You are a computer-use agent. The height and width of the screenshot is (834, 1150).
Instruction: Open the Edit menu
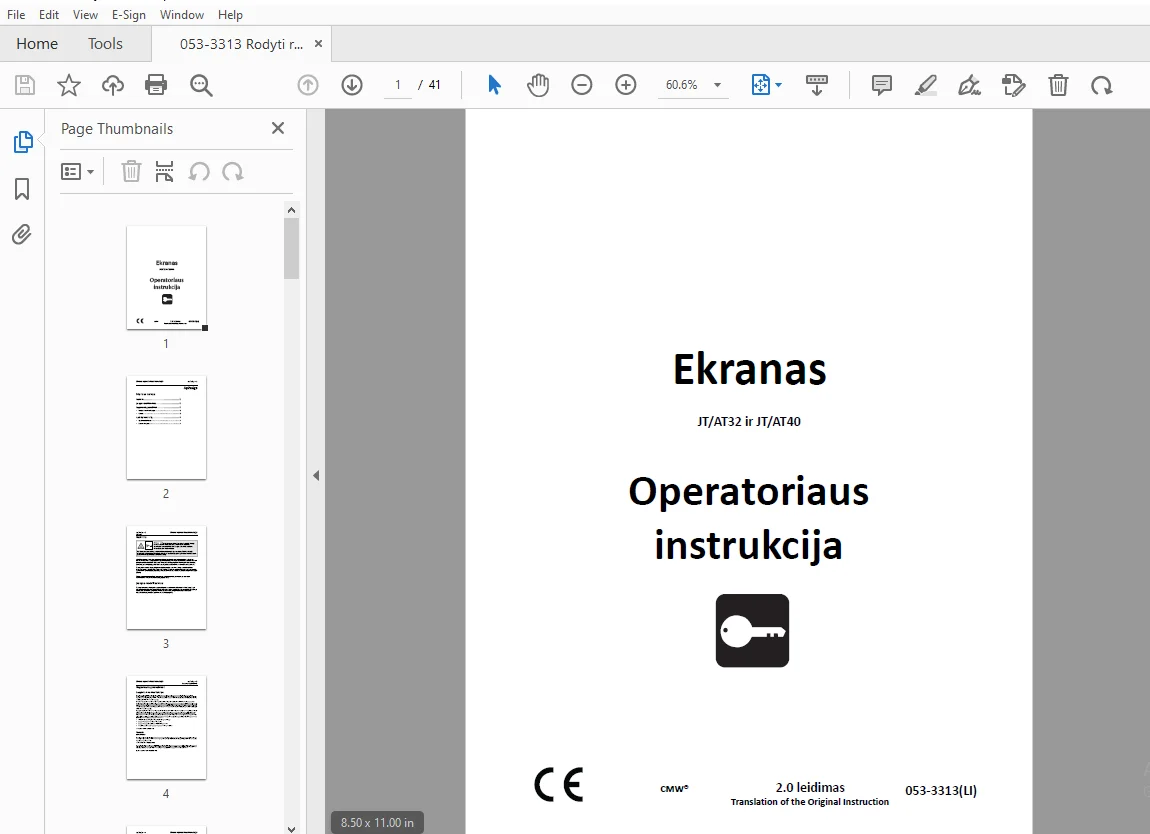pos(49,15)
